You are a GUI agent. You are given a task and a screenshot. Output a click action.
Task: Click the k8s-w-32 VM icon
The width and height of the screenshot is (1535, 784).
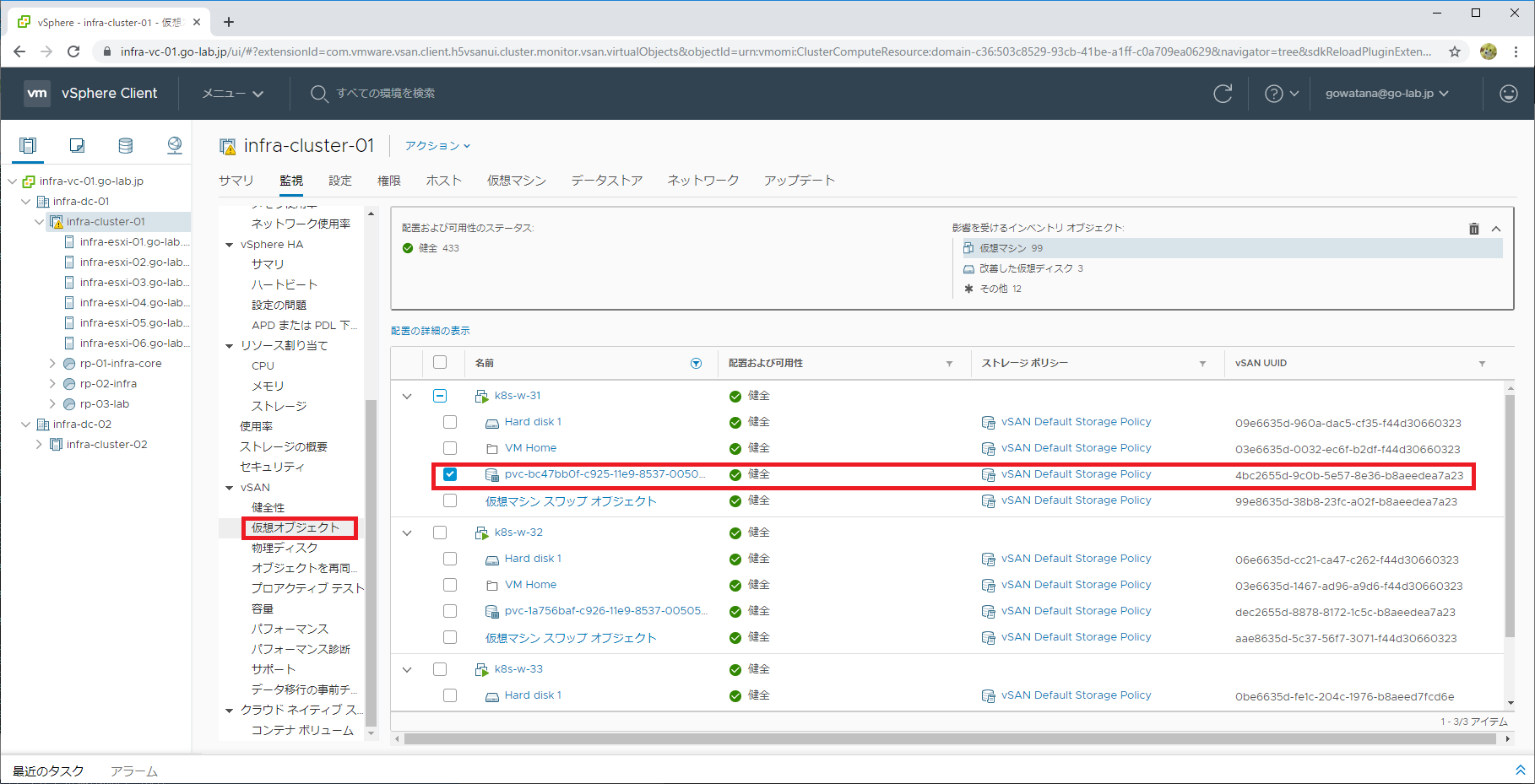pos(482,533)
